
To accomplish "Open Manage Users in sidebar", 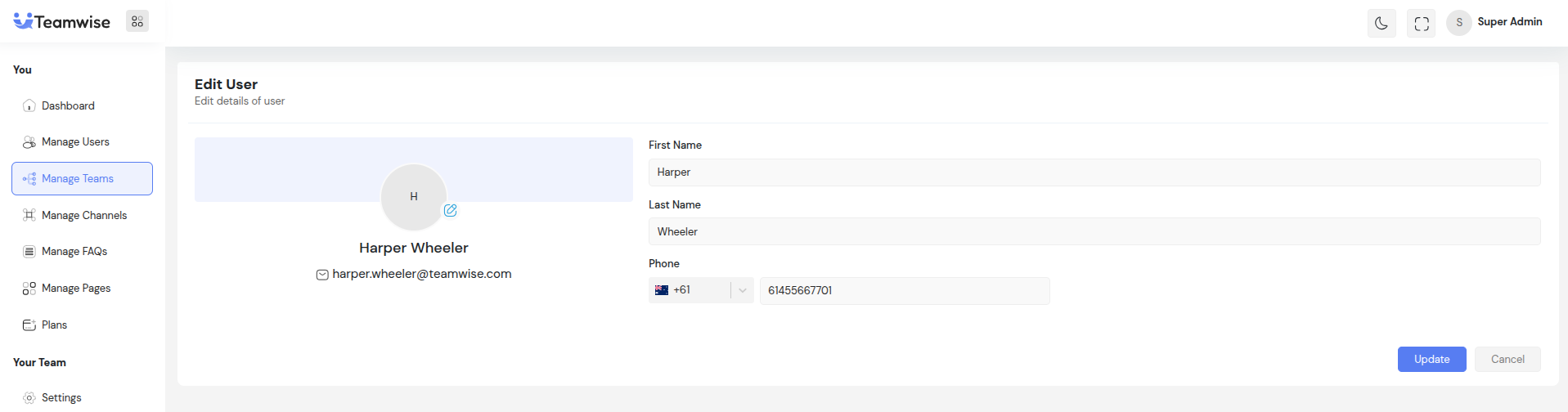I will [x=75, y=142].
